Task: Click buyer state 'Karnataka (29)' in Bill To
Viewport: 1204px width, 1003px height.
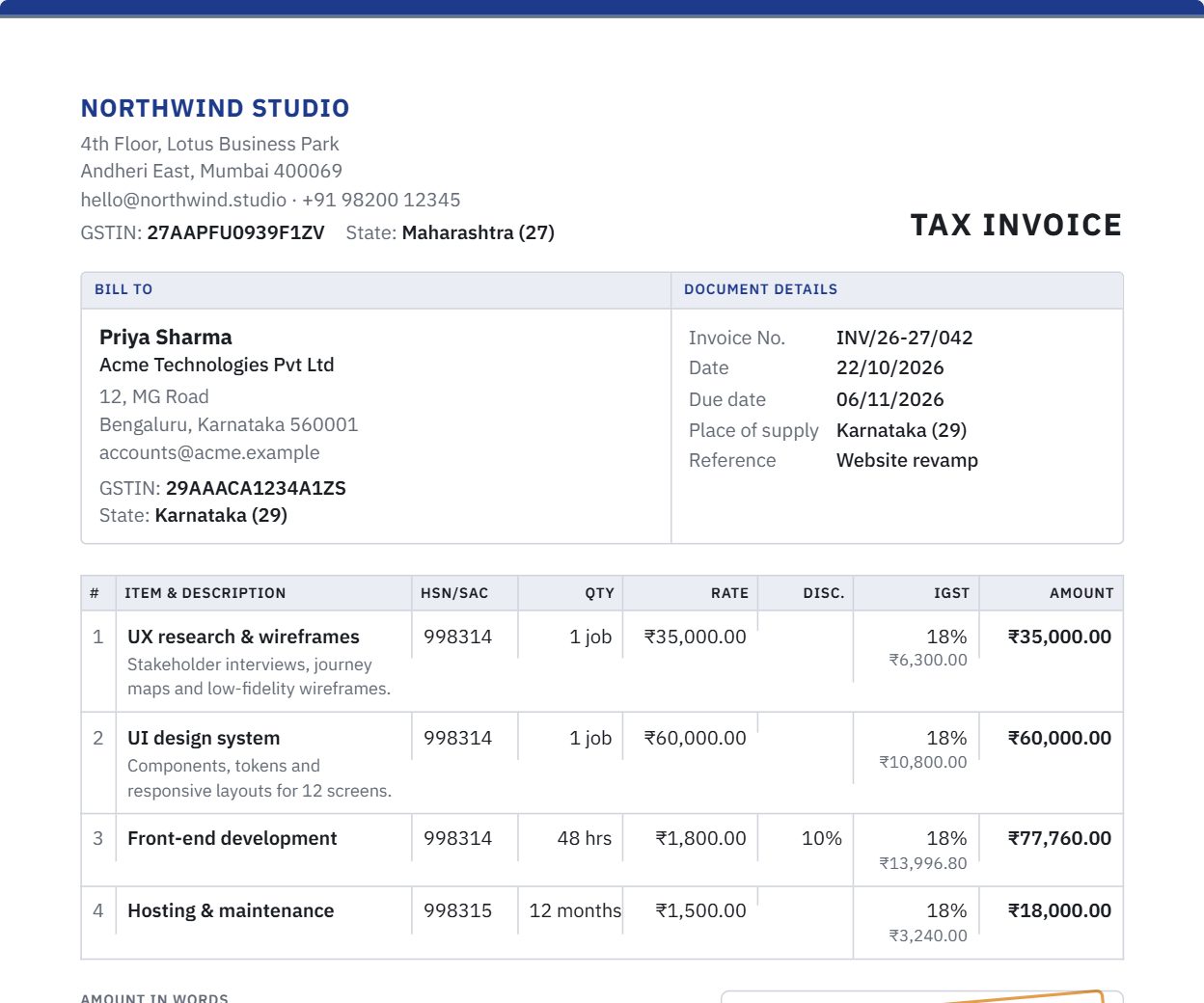Action: pyautogui.click(x=221, y=515)
